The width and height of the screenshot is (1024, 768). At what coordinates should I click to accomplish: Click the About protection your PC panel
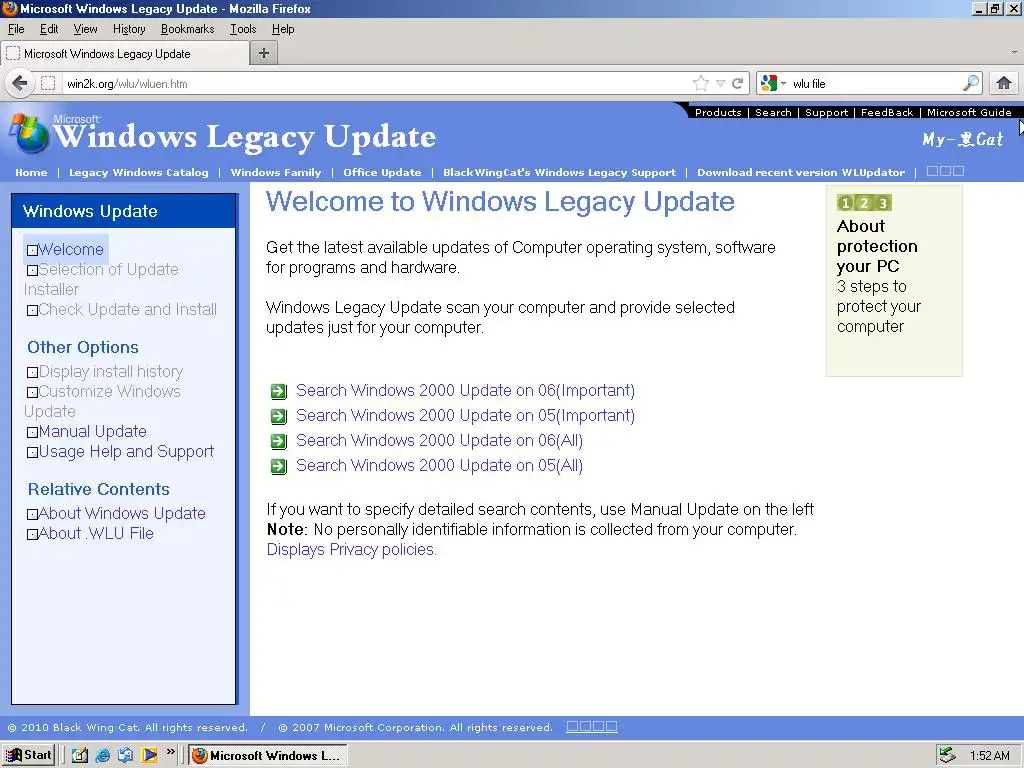pyautogui.click(x=894, y=281)
